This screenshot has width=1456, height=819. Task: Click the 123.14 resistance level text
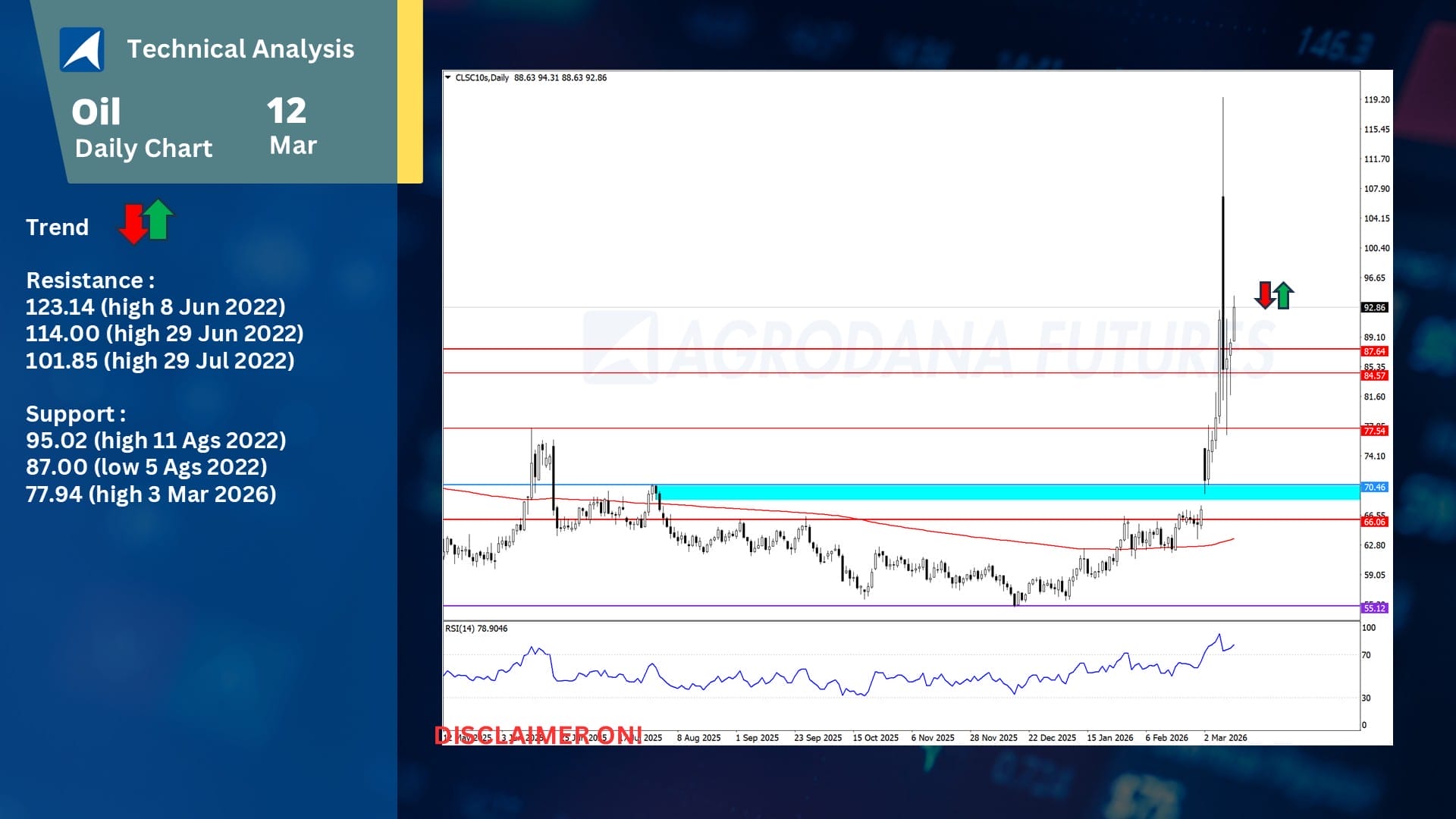click(155, 306)
